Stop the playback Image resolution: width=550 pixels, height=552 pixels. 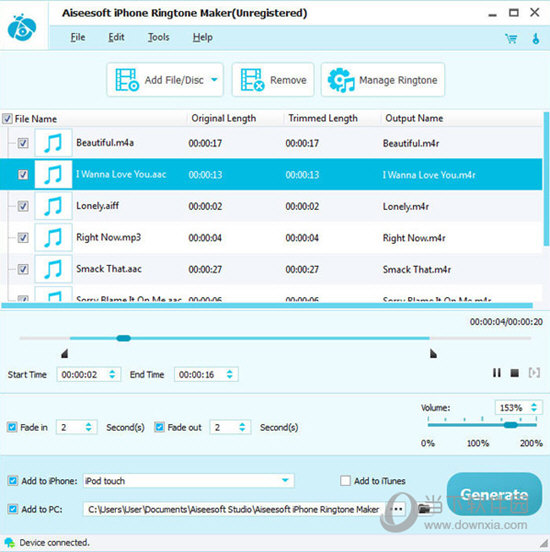click(x=514, y=373)
